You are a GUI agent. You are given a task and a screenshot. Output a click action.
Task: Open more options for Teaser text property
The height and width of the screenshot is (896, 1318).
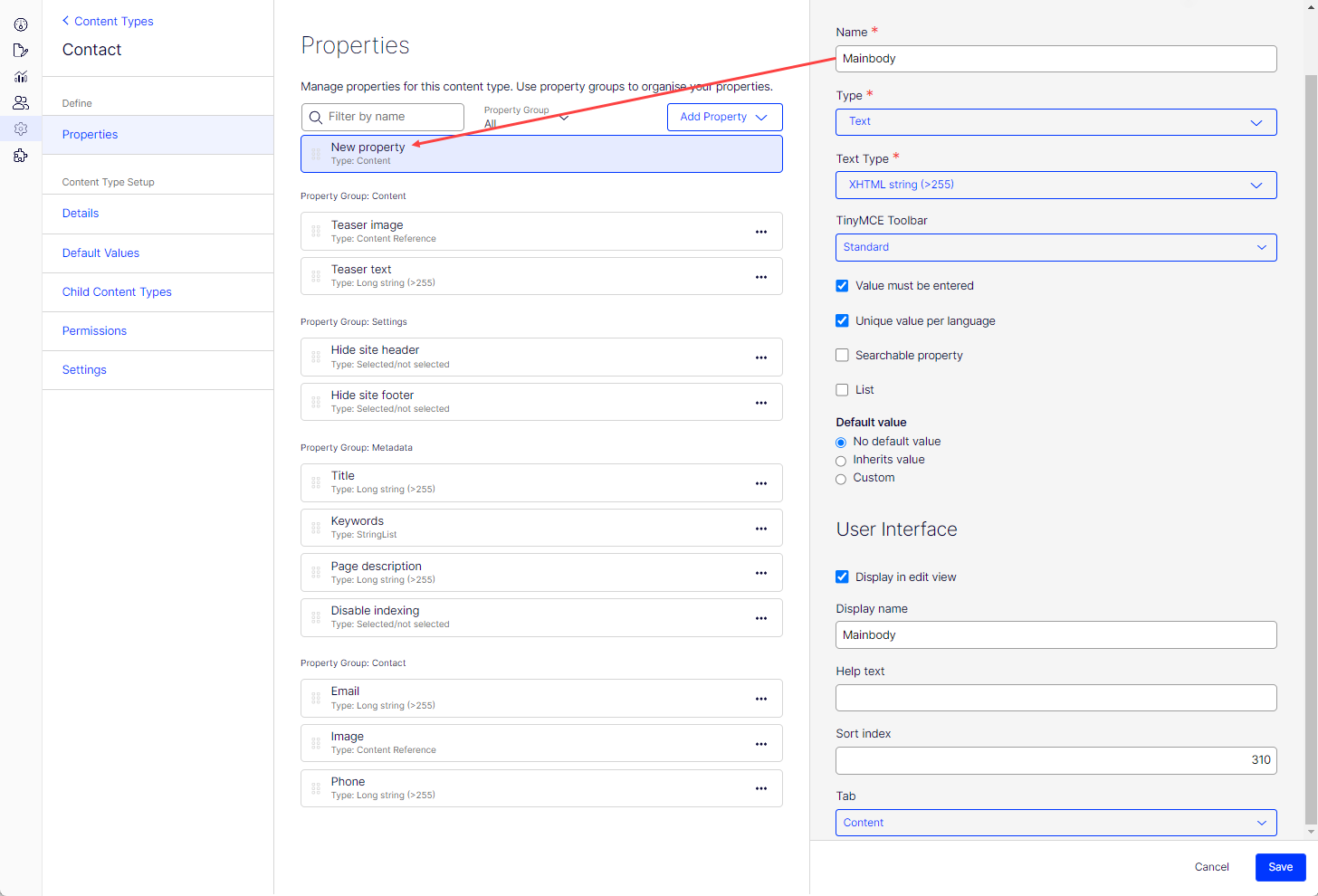[x=761, y=277]
